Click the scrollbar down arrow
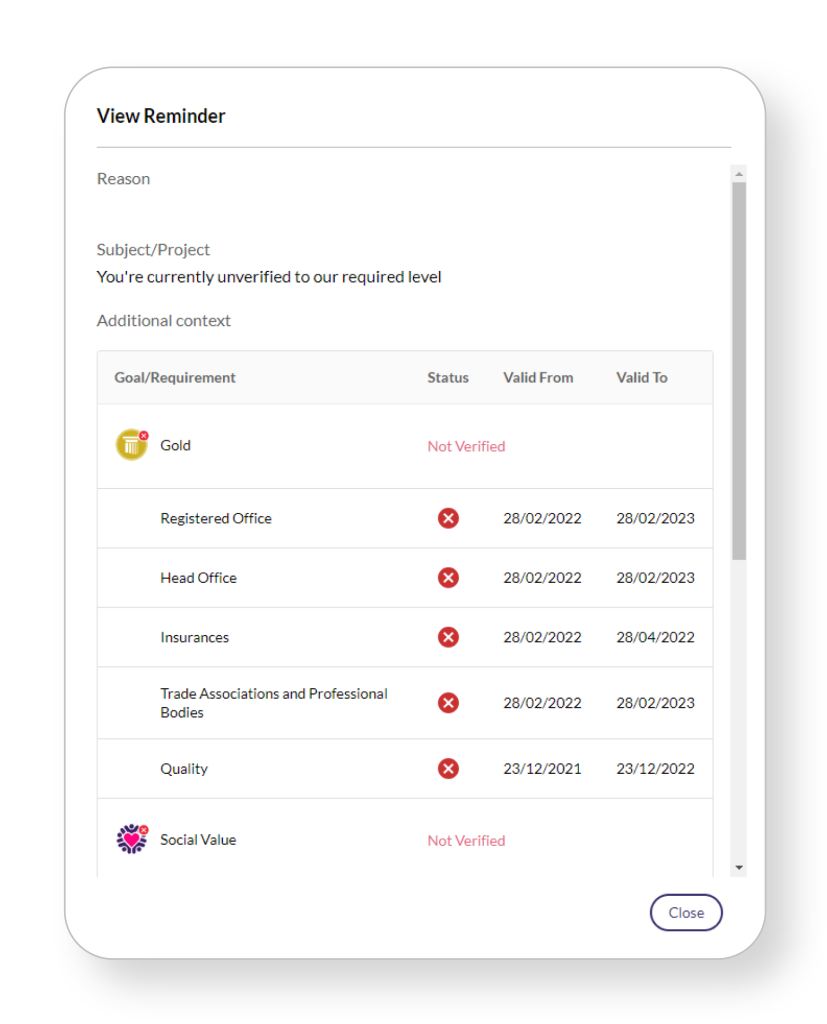 pos(739,867)
